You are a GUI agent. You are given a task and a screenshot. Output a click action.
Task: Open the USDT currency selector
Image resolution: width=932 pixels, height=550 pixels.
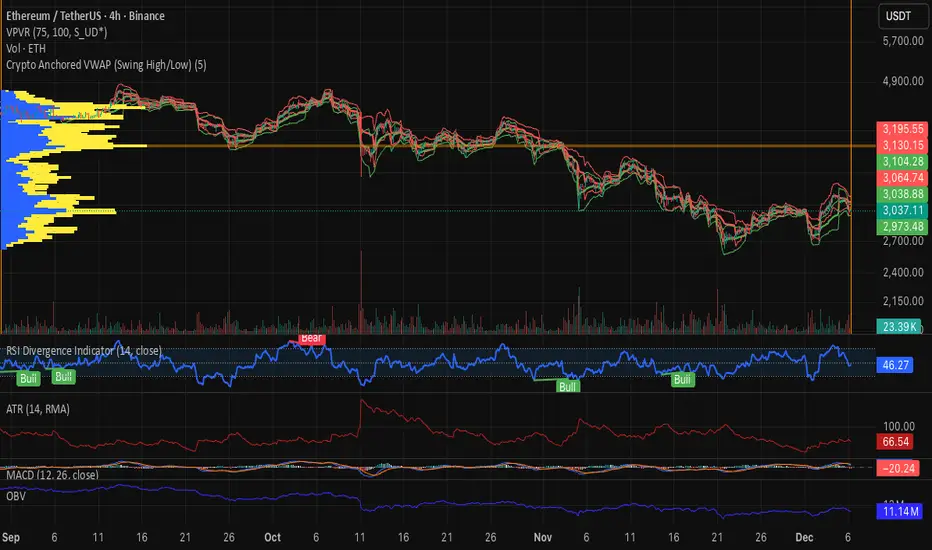(x=898, y=16)
